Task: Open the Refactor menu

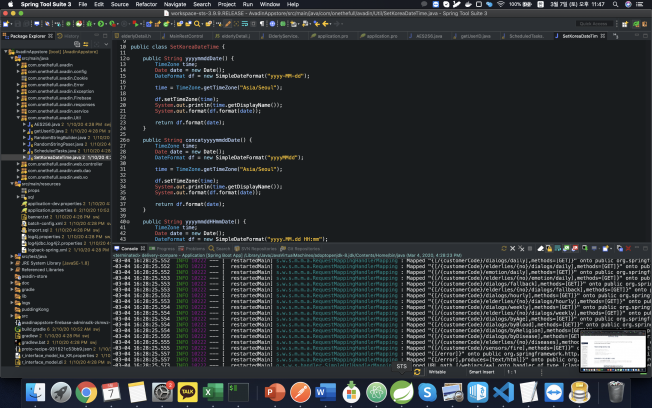Action: pos(146,5)
